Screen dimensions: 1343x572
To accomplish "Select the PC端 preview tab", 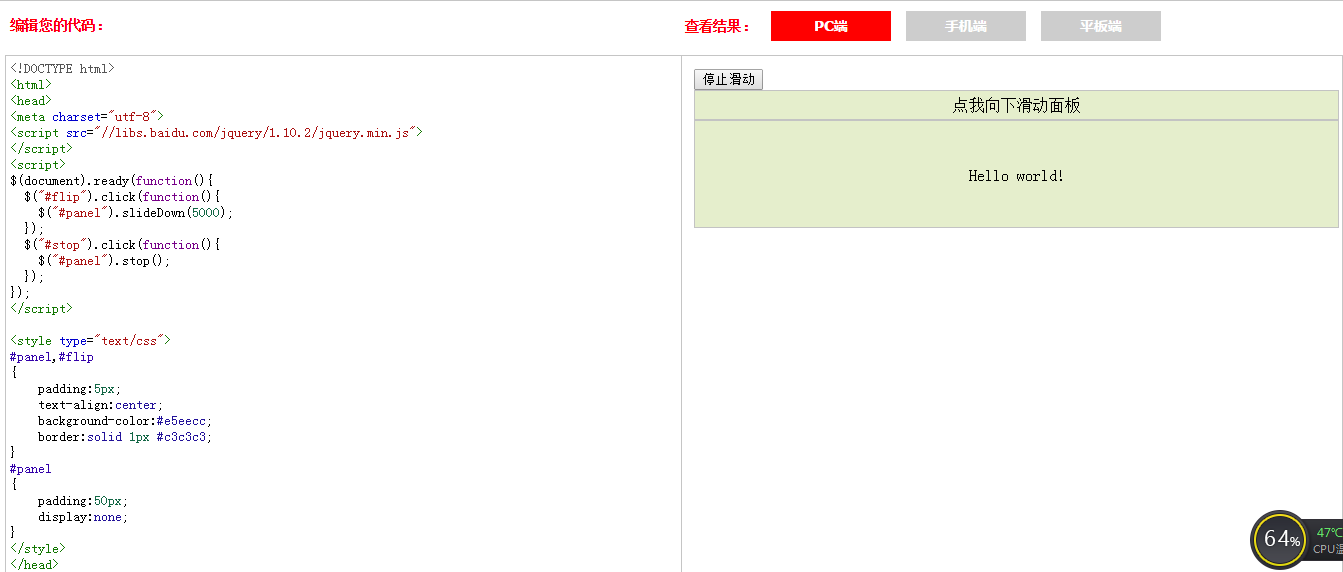I will click(x=830, y=26).
